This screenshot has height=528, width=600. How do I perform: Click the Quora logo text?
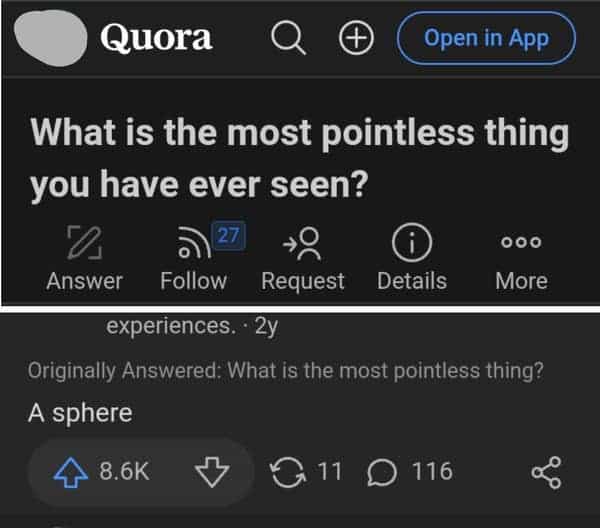(x=156, y=38)
